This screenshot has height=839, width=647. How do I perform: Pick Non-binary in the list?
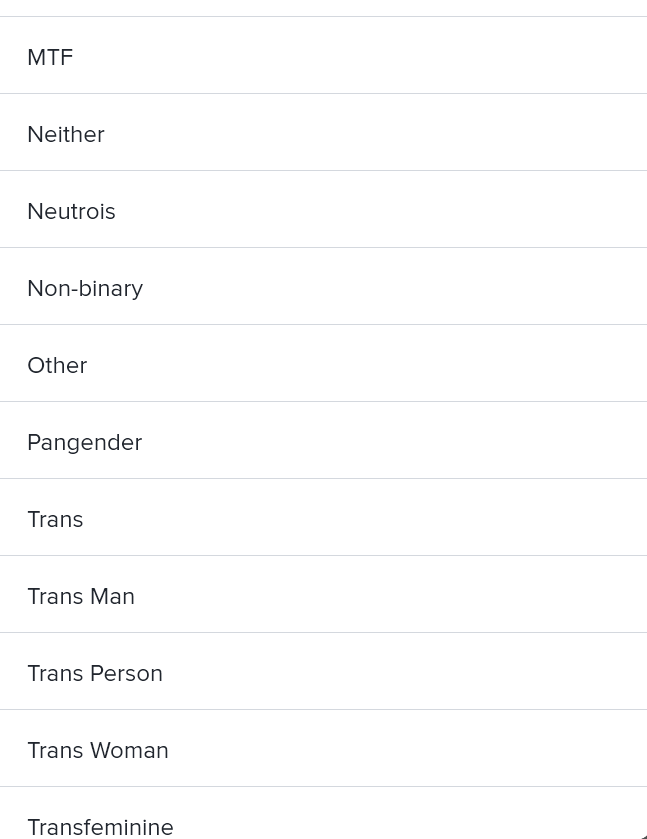tap(85, 288)
